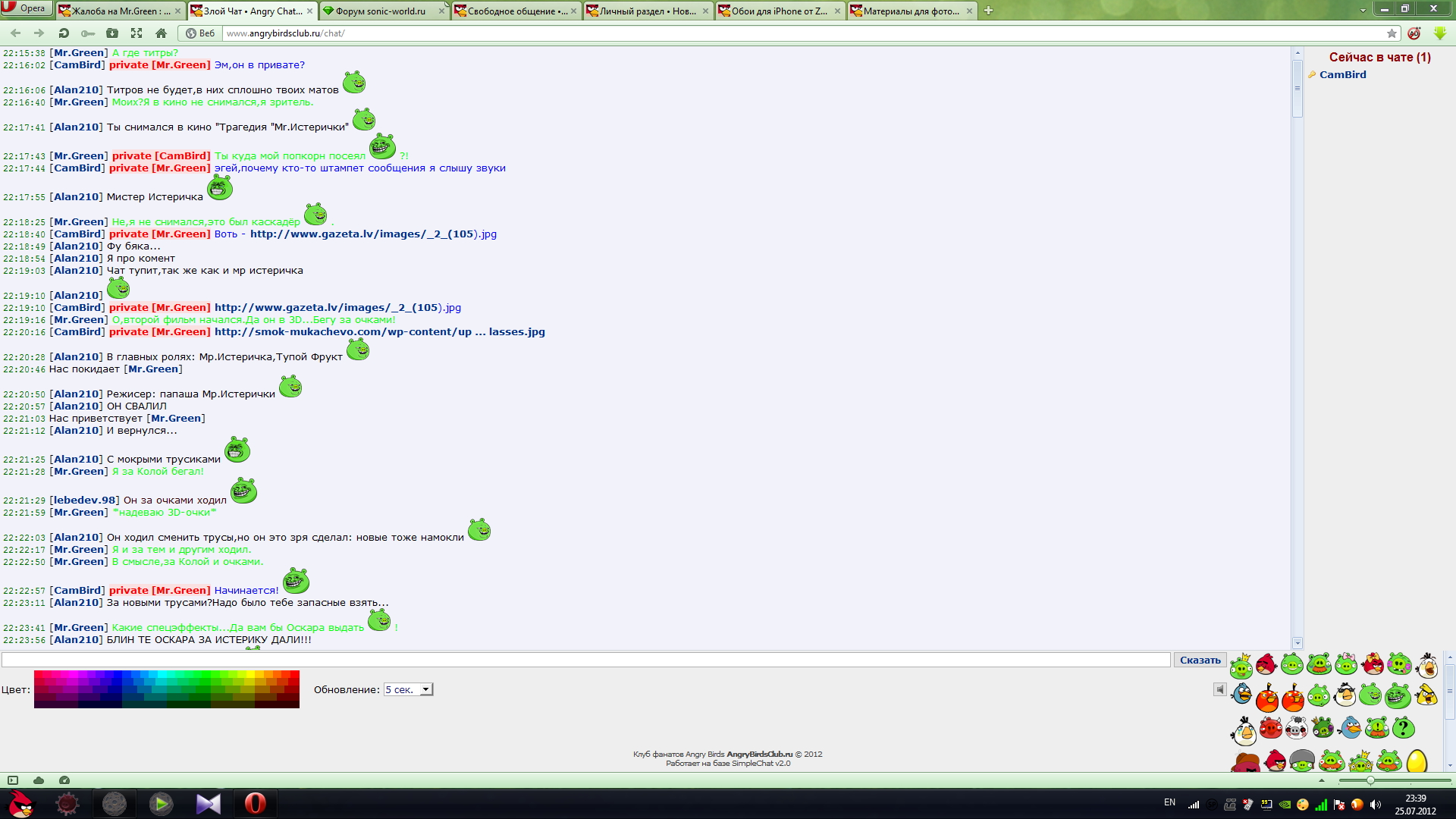Bookmark page with address bar star
Image resolution: width=1456 pixels, height=819 pixels.
point(1392,33)
